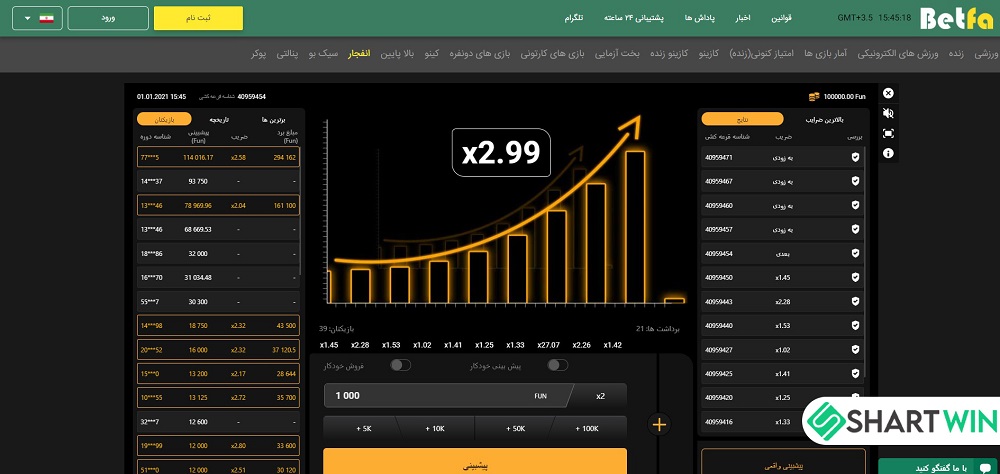The width and height of the screenshot is (1000, 474).
Task: Verify draw 40959460 via shield icon
Action: (855, 205)
